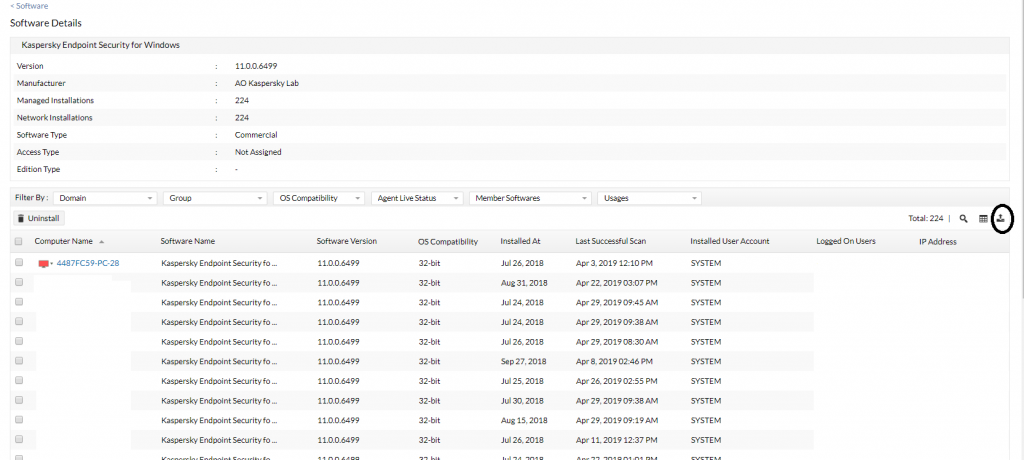Sort by Software Name column header

click(x=187, y=241)
